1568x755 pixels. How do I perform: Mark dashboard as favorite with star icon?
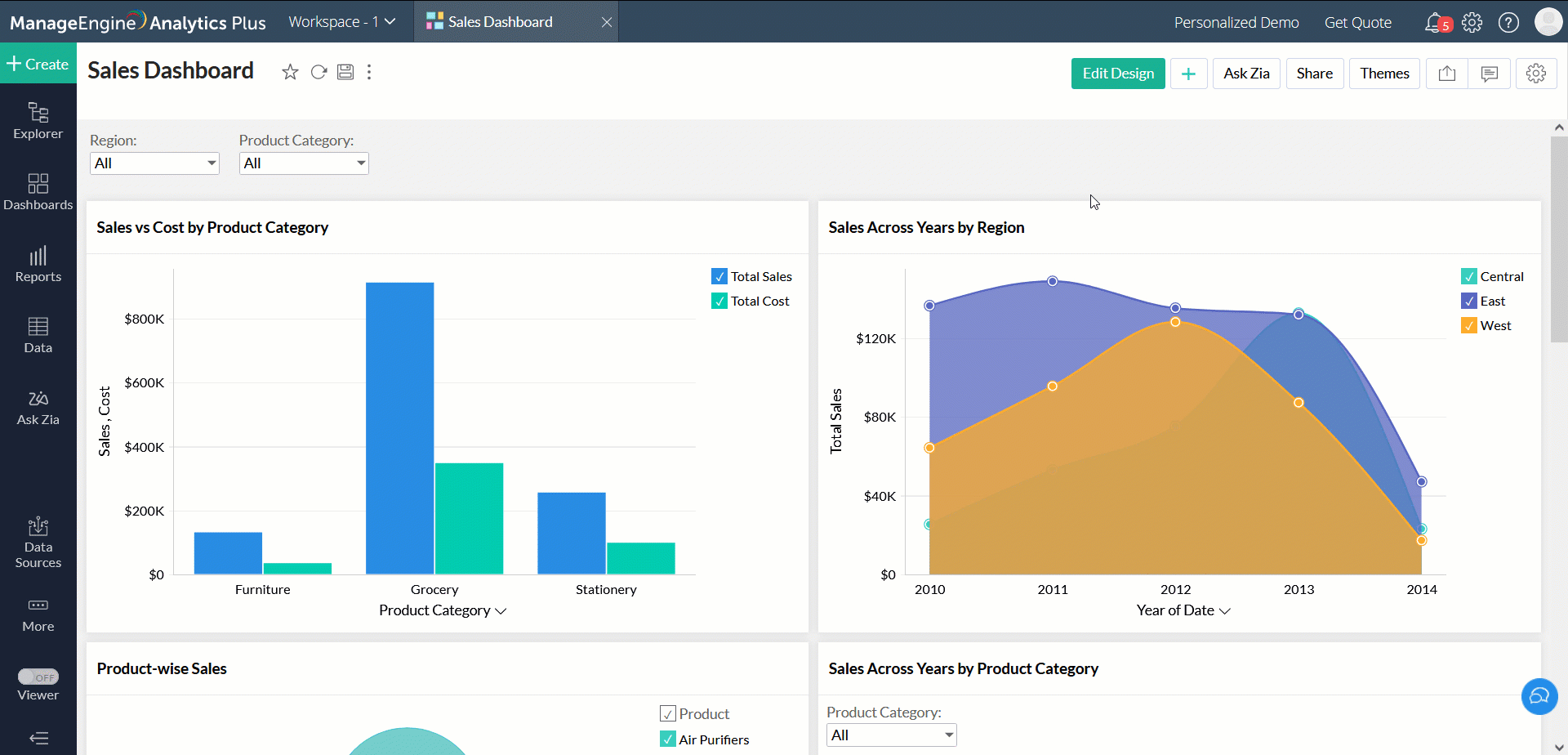point(290,73)
